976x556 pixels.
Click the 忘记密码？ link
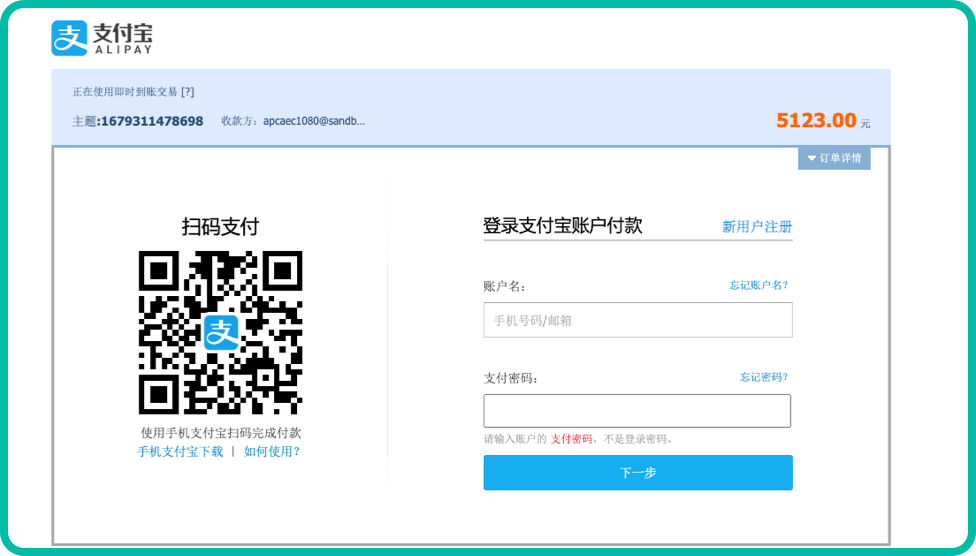(765, 377)
